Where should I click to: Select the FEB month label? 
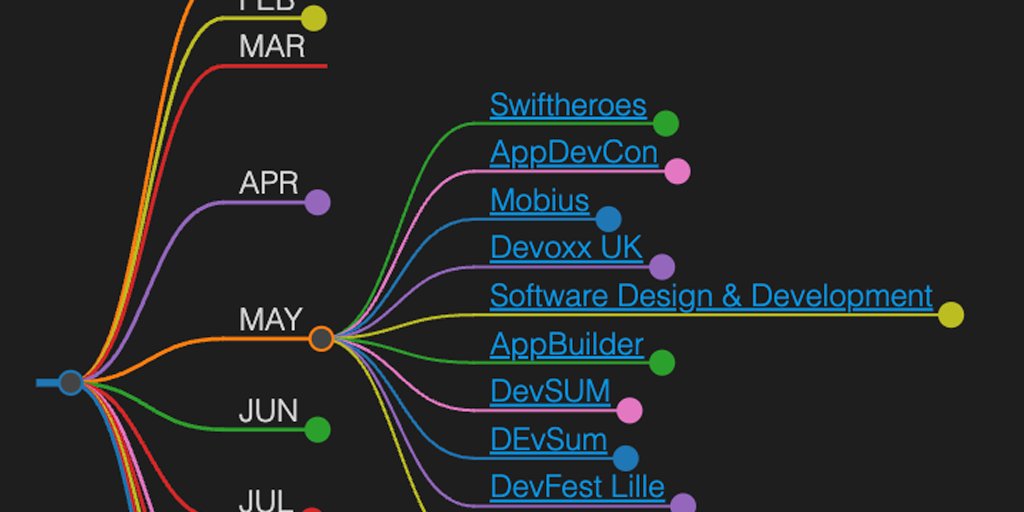(267, 5)
